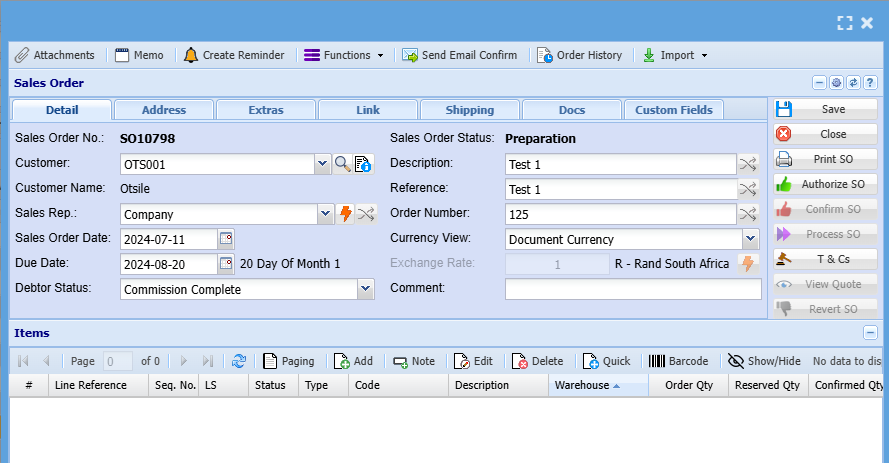This screenshot has height=463, width=889.
Task: Collapse the Items panel
Action: coord(870,333)
